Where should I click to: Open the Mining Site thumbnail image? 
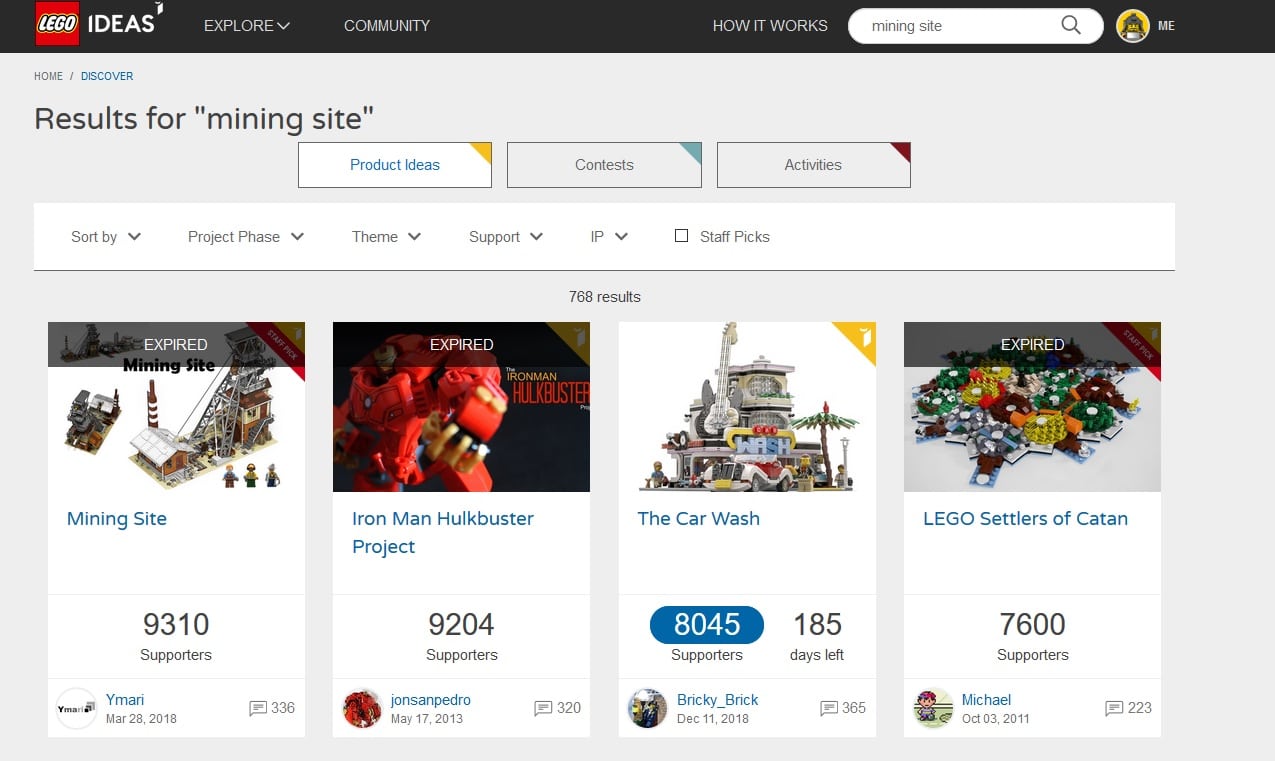(176, 407)
